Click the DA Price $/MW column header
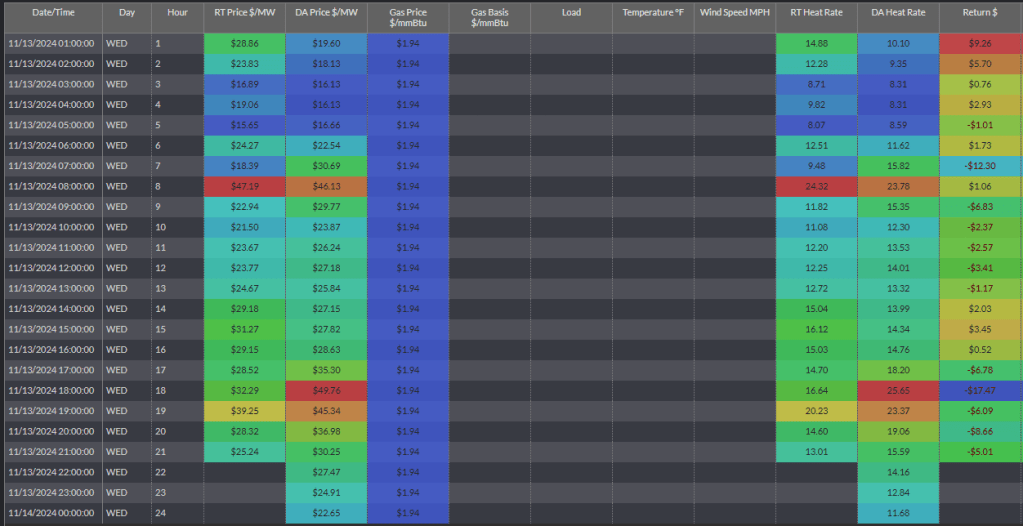The height and width of the screenshot is (526, 1023). (325, 12)
